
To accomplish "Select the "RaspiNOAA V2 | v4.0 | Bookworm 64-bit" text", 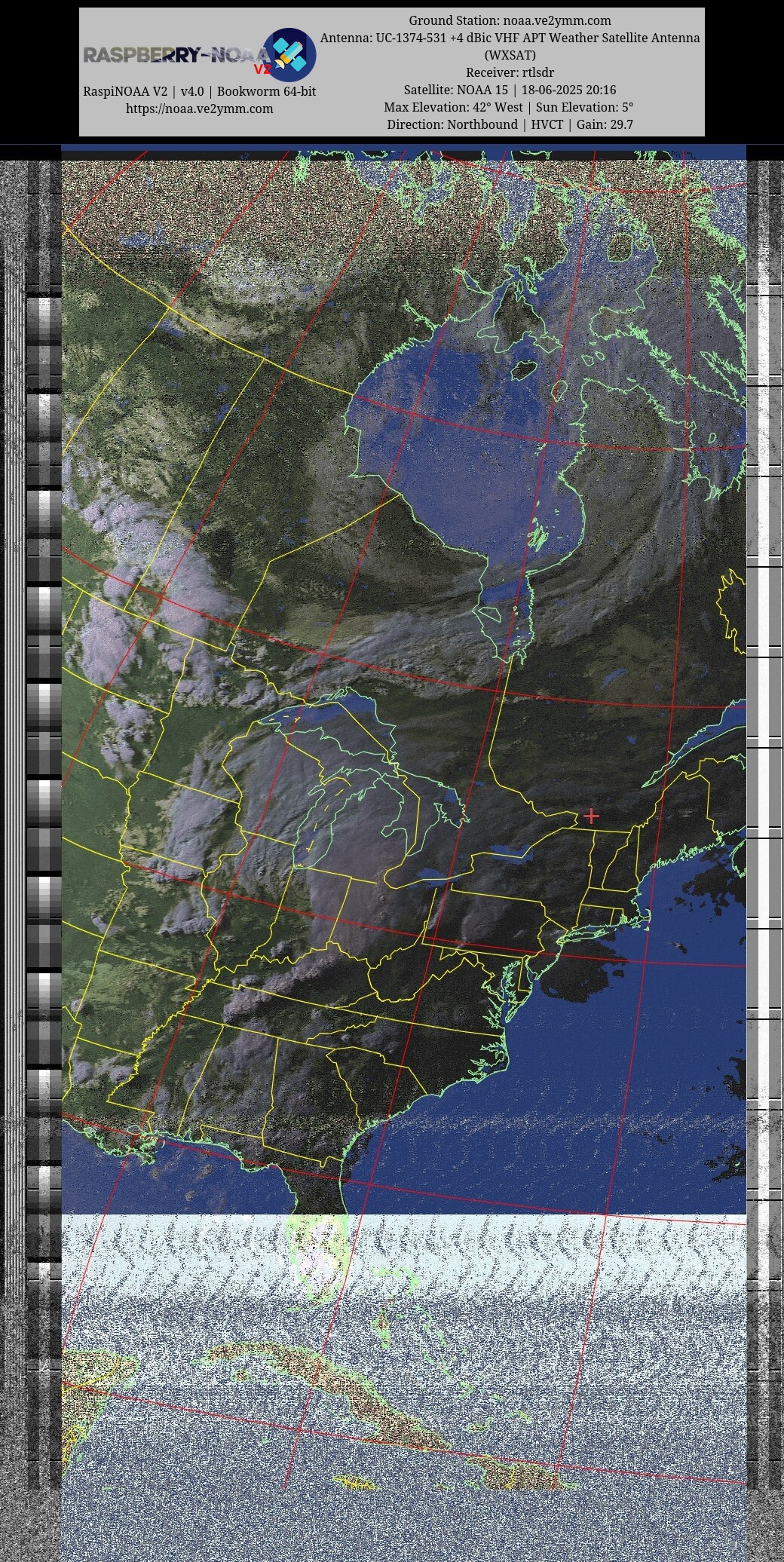I will pyautogui.click(x=200, y=91).
